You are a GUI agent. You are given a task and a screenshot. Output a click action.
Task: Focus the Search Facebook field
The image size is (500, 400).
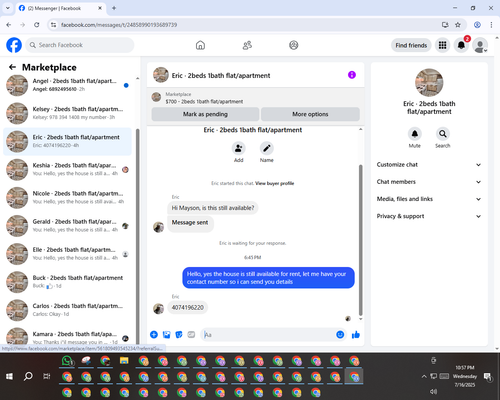tap(80, 45)
